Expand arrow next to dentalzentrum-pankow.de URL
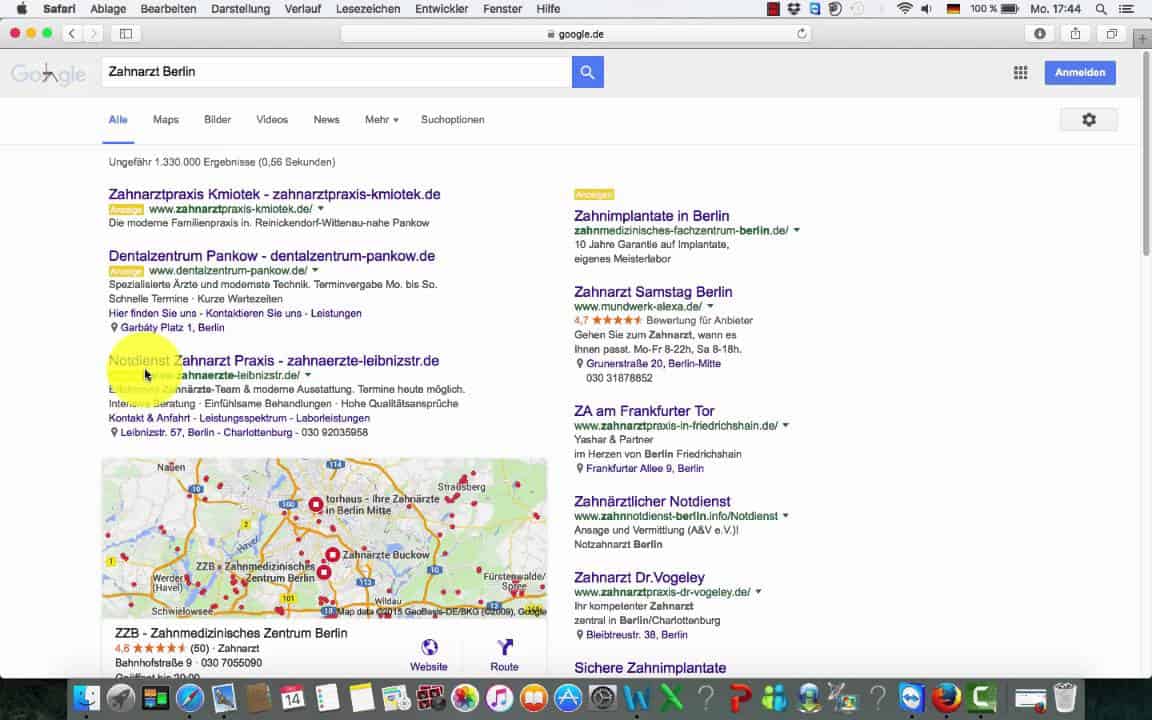 point(315,270)
